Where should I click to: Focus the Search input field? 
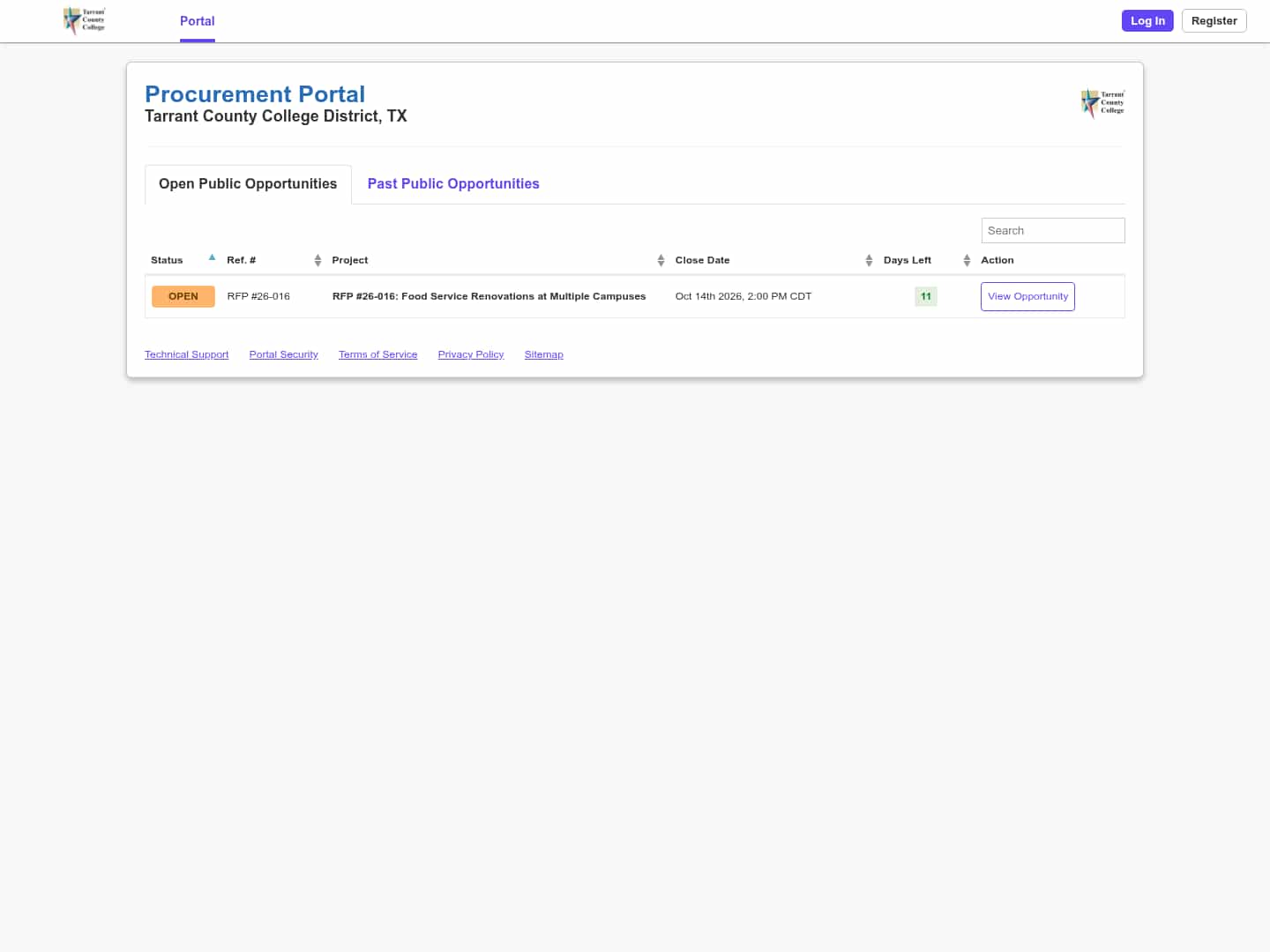click(x=1053, y=230)
